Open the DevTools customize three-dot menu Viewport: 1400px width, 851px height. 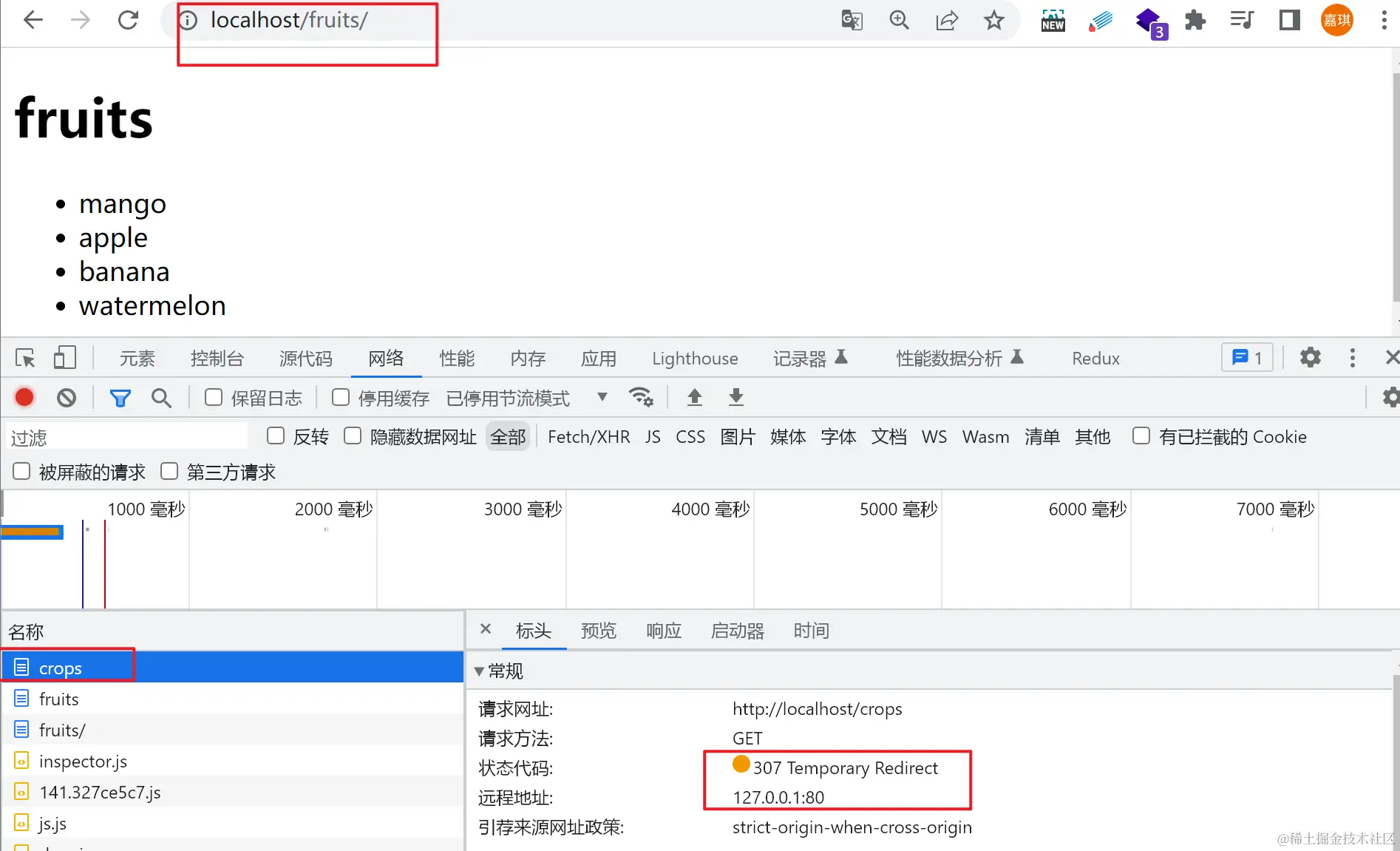tap(1352, 358)
